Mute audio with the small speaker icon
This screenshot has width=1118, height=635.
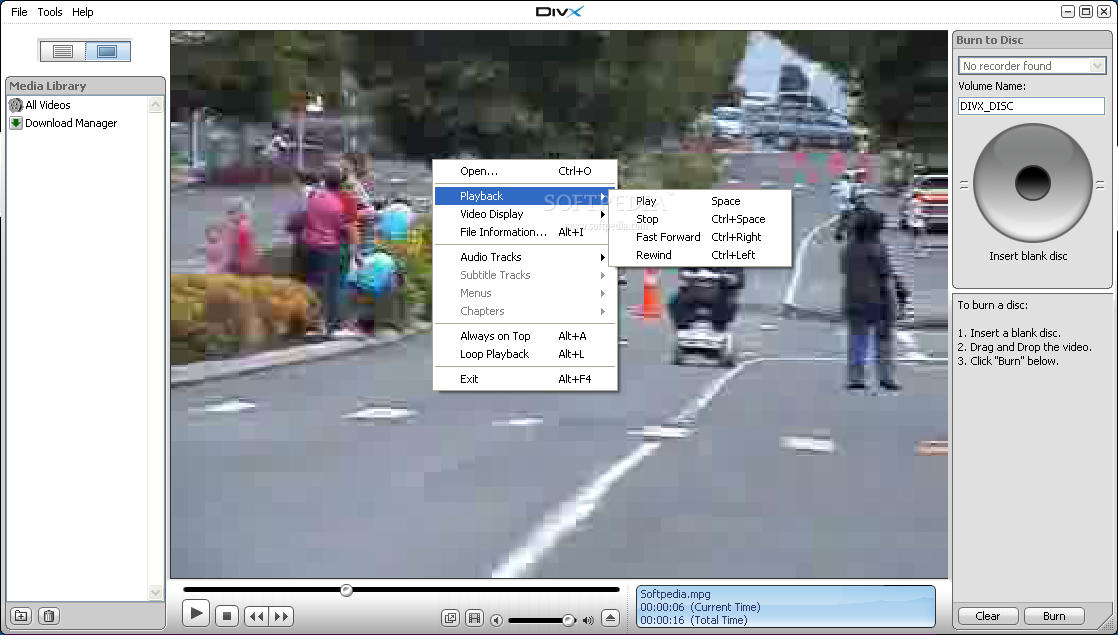click(x=496, y=620)
